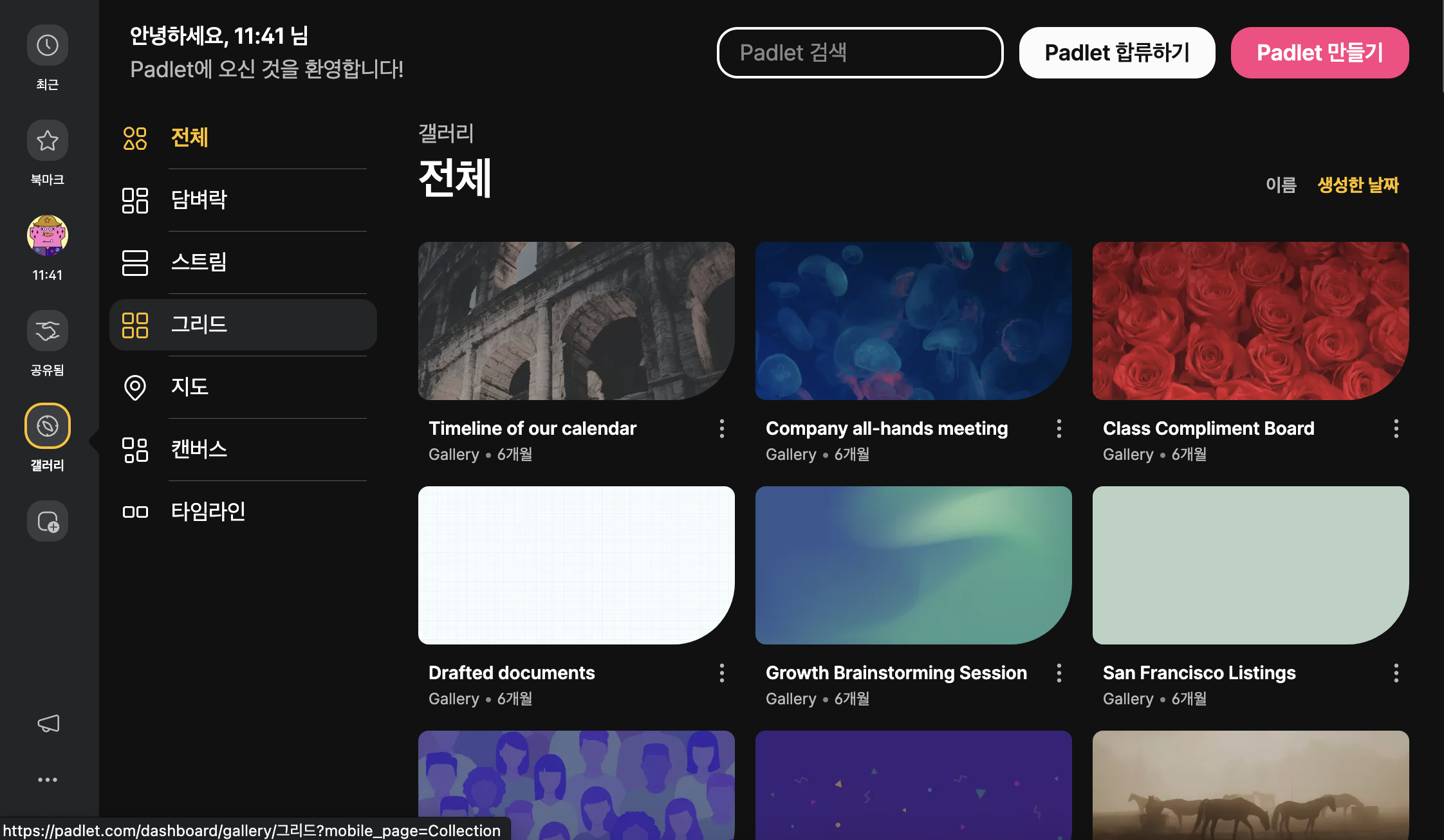
Task: Open the San Francisco Listings title
Action: [x=1199, y=673]
